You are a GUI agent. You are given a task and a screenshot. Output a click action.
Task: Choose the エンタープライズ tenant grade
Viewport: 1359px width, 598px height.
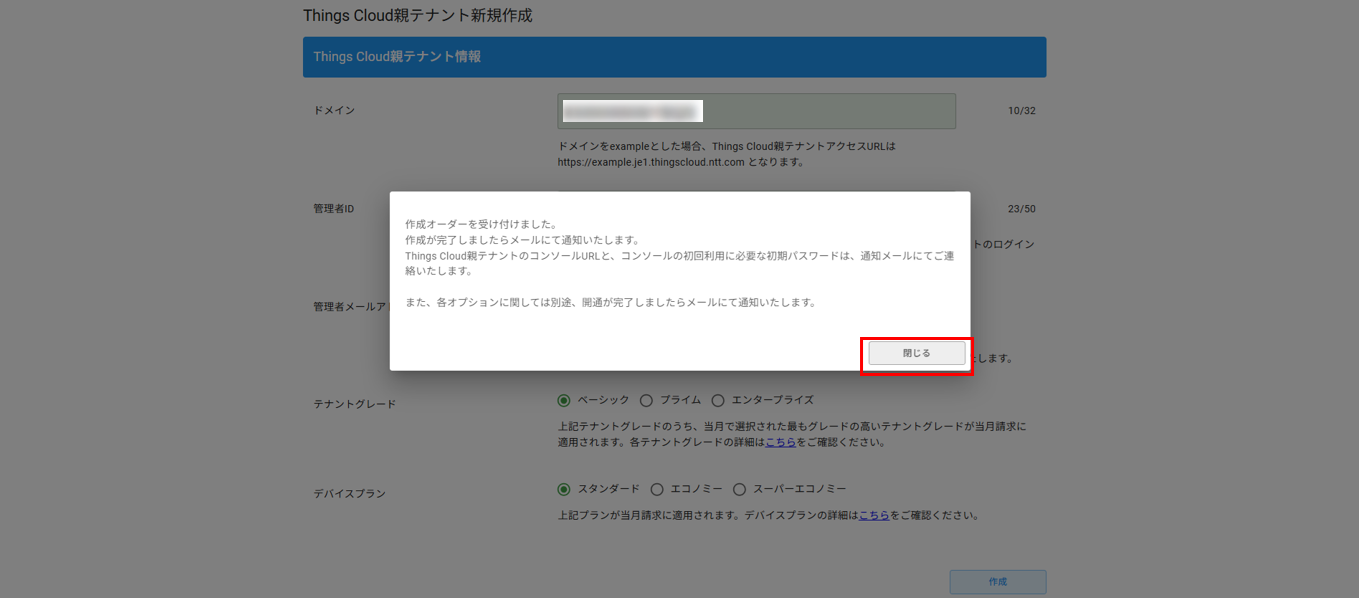click(x=718, y=400)
